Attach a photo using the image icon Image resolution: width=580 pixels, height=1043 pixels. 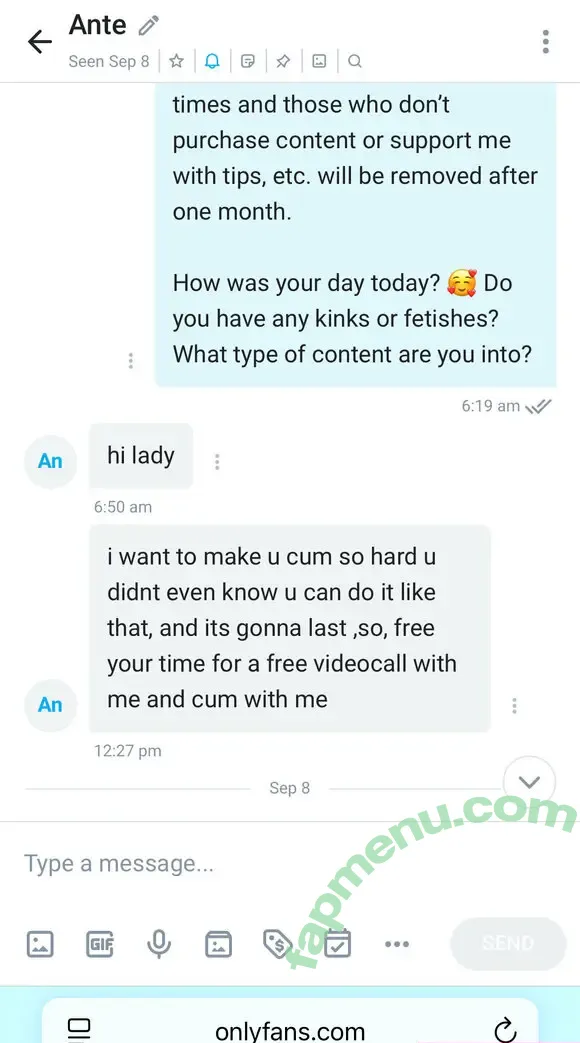click(x=40, y=944)
